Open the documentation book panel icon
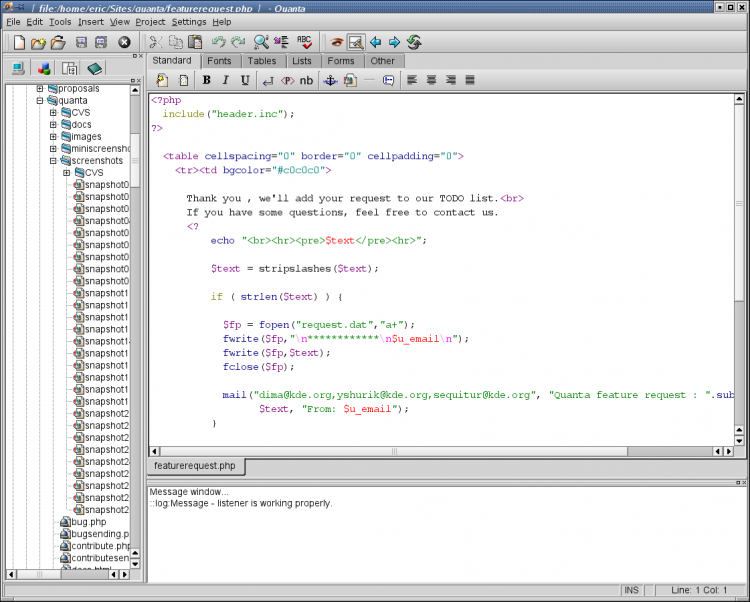This screenshot has height=602, width=750. click(94, 69)
